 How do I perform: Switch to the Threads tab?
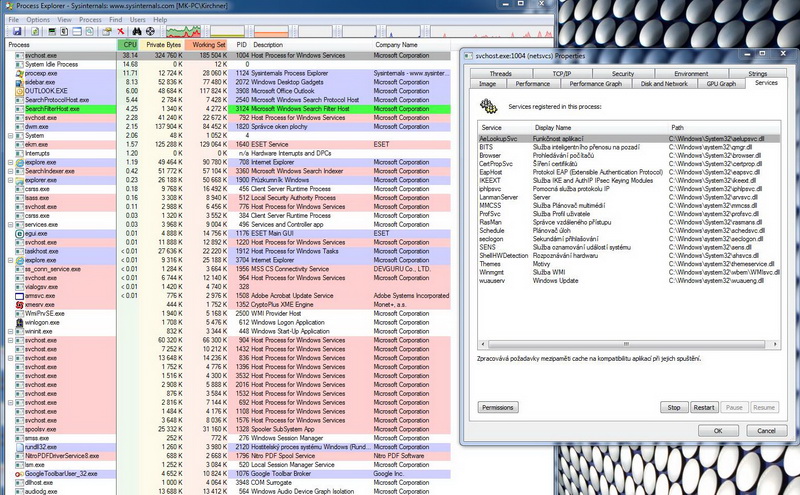[x=501, y=73]
